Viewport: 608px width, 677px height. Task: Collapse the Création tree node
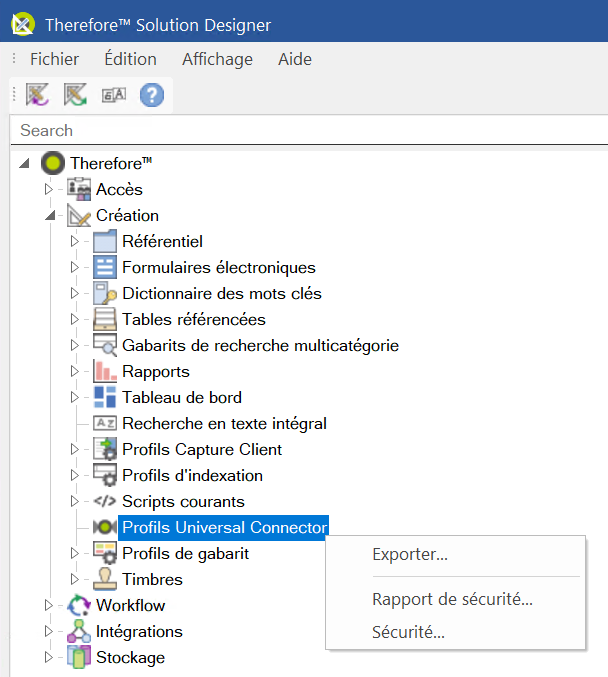tap(48, 216)
